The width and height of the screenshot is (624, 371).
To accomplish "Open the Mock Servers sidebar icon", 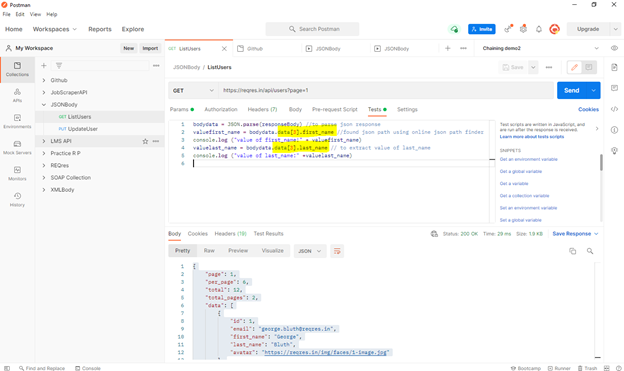I will pyautogui.click(x=17, y=147).
